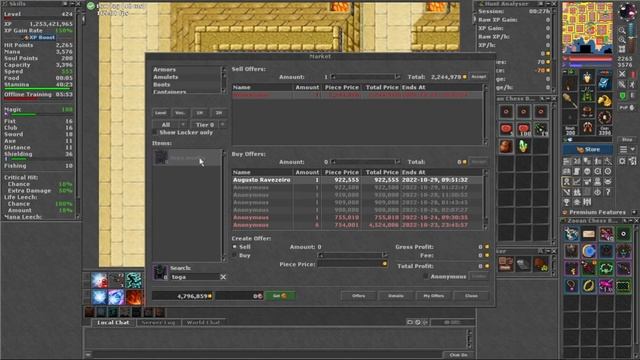Sort Sell Offers by Ends At header

click(441, 87)
